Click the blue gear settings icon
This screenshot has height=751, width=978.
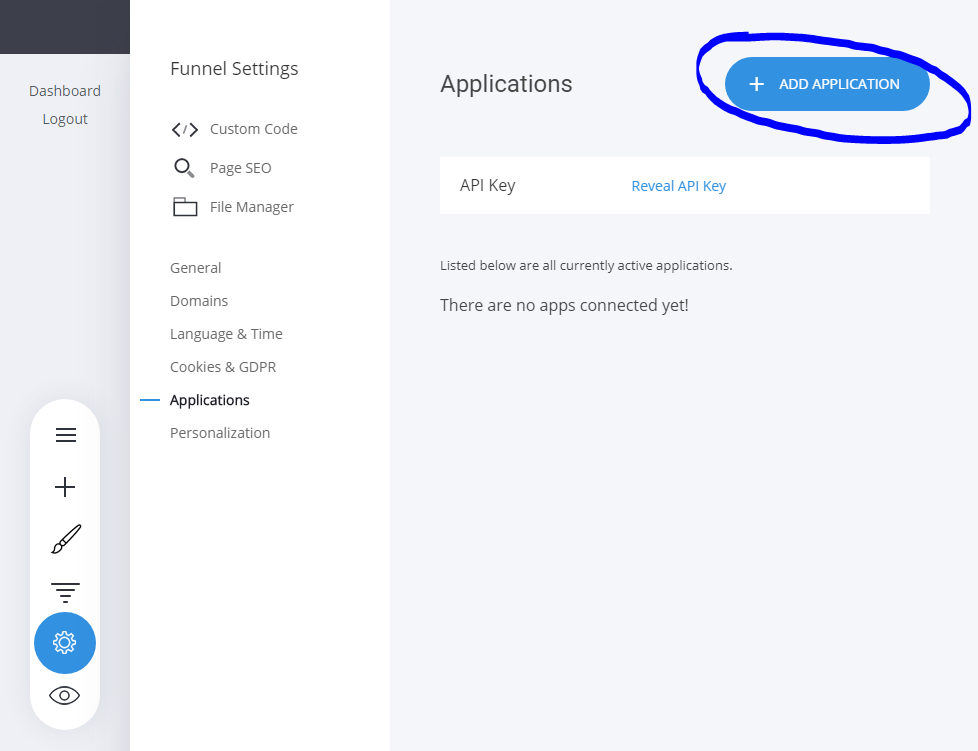tap(65, 643)
